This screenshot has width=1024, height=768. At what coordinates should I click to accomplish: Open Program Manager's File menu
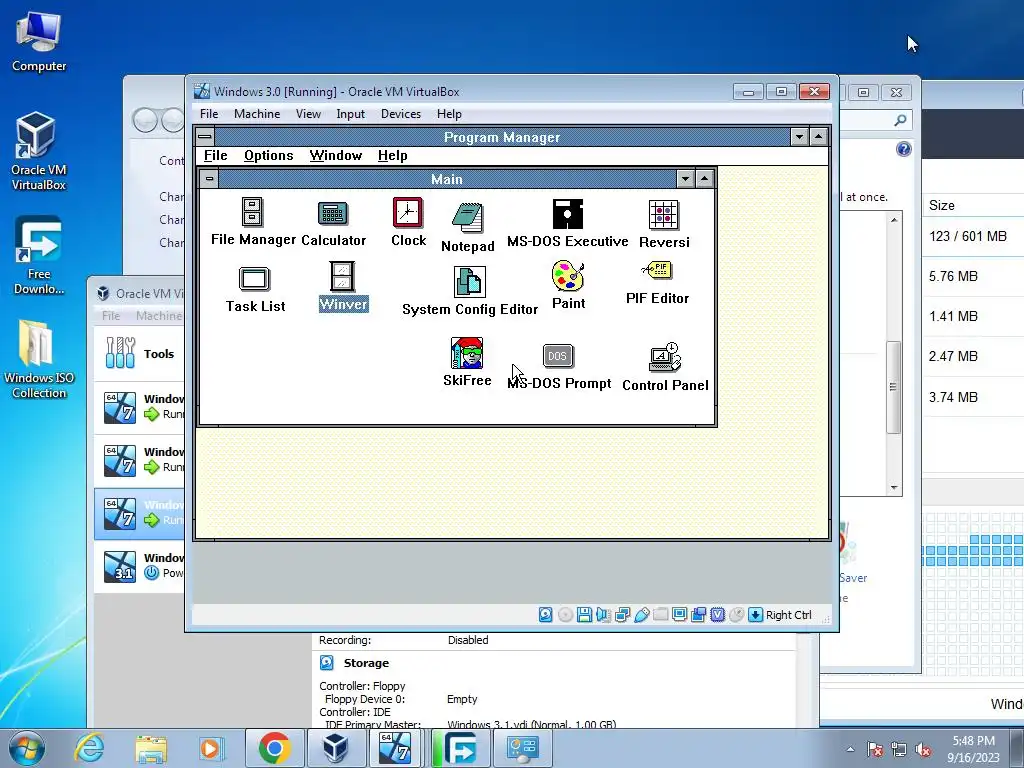[x=216, y=155]
